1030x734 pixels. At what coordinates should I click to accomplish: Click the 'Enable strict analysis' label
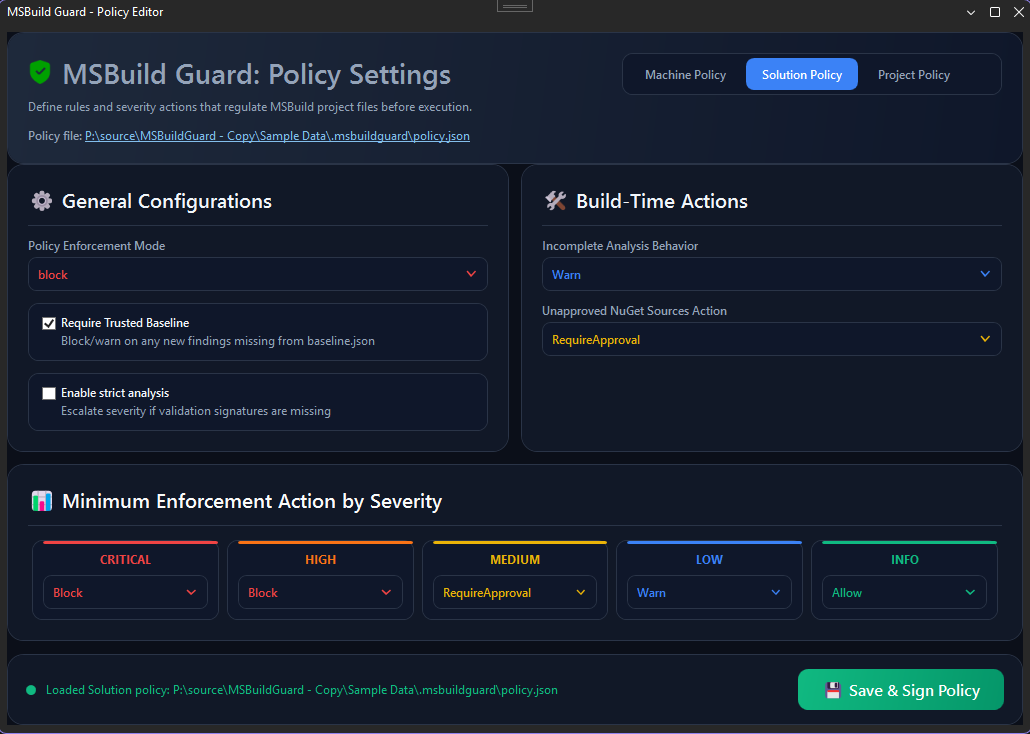pyautogui.click(x=115, y=393)
